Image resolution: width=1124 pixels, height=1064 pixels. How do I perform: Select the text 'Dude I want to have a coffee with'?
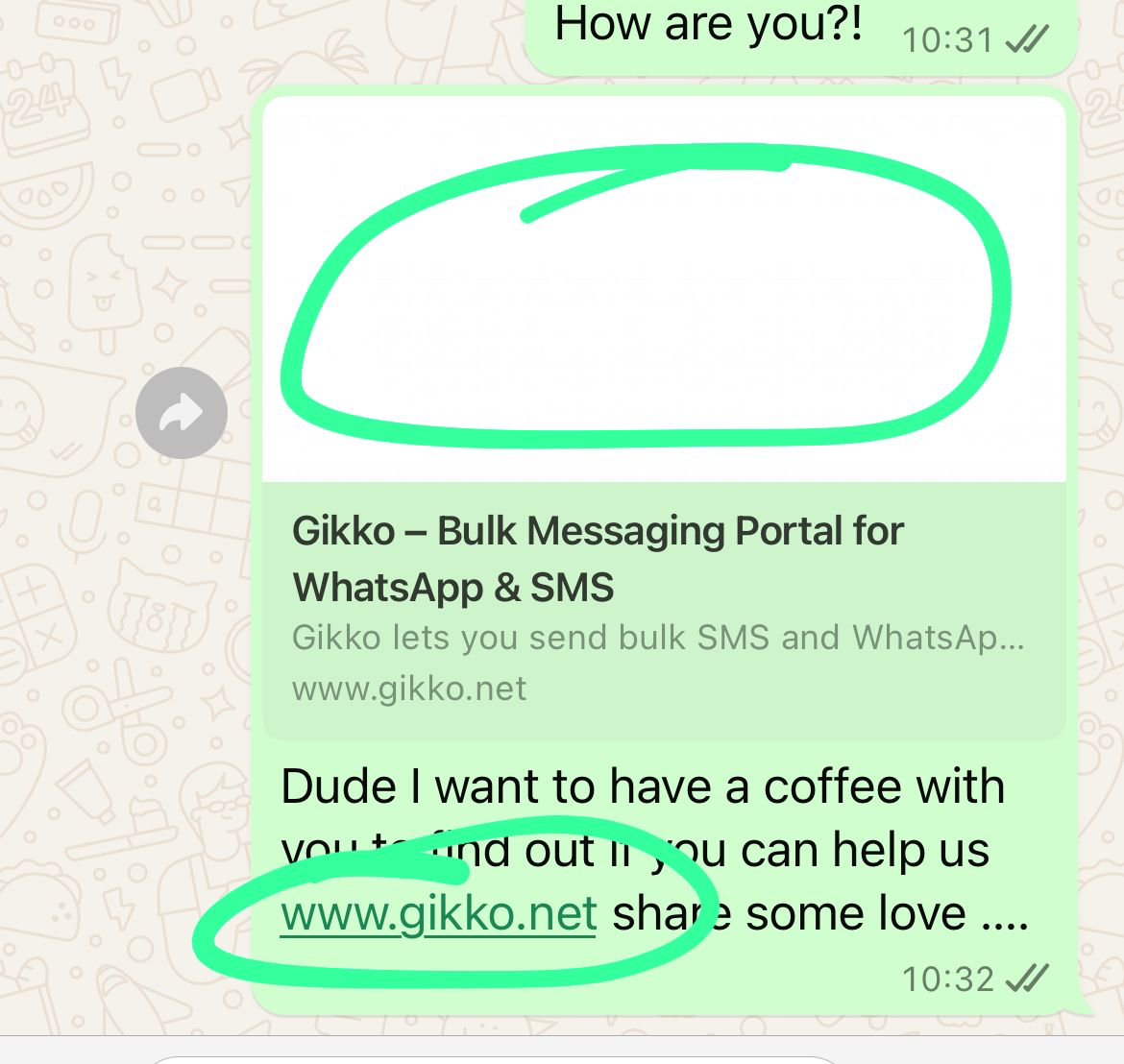click(x=643, y=786)
